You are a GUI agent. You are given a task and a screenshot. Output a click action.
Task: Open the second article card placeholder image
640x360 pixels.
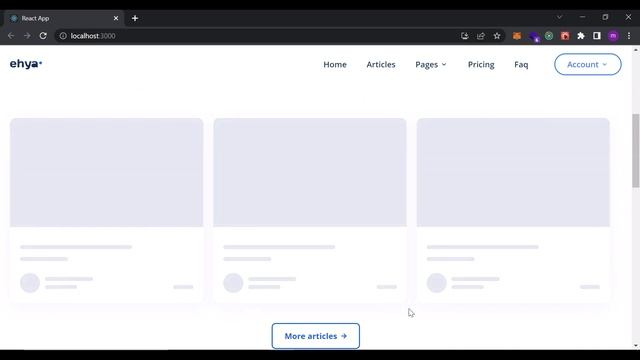pos(310,172)
